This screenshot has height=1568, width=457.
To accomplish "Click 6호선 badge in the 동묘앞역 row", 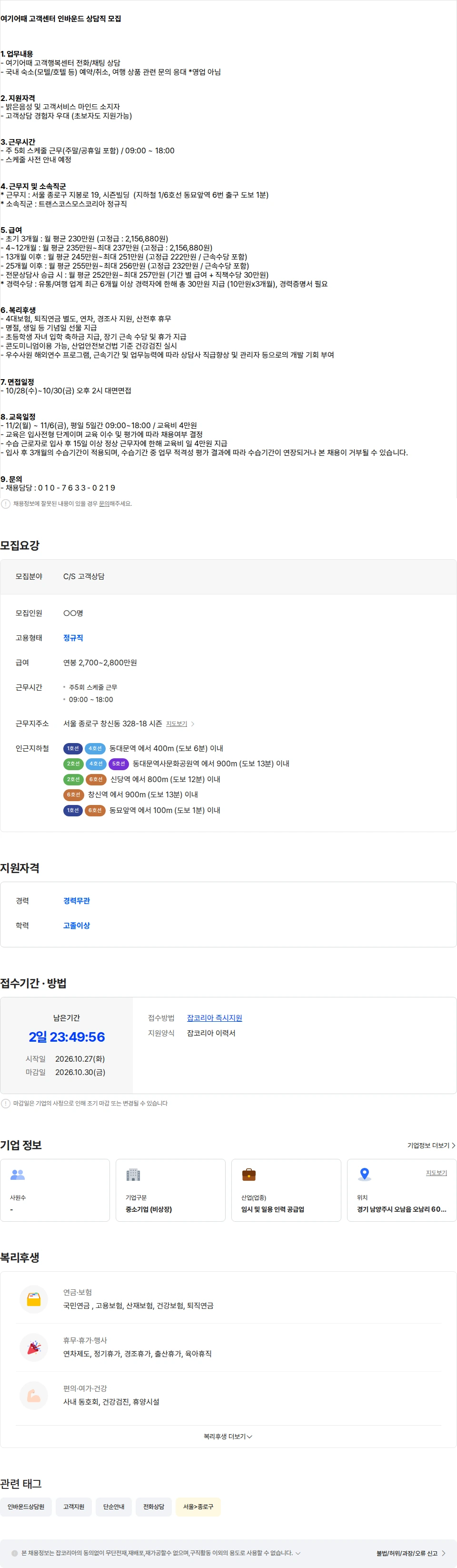I will coord(95,810).
